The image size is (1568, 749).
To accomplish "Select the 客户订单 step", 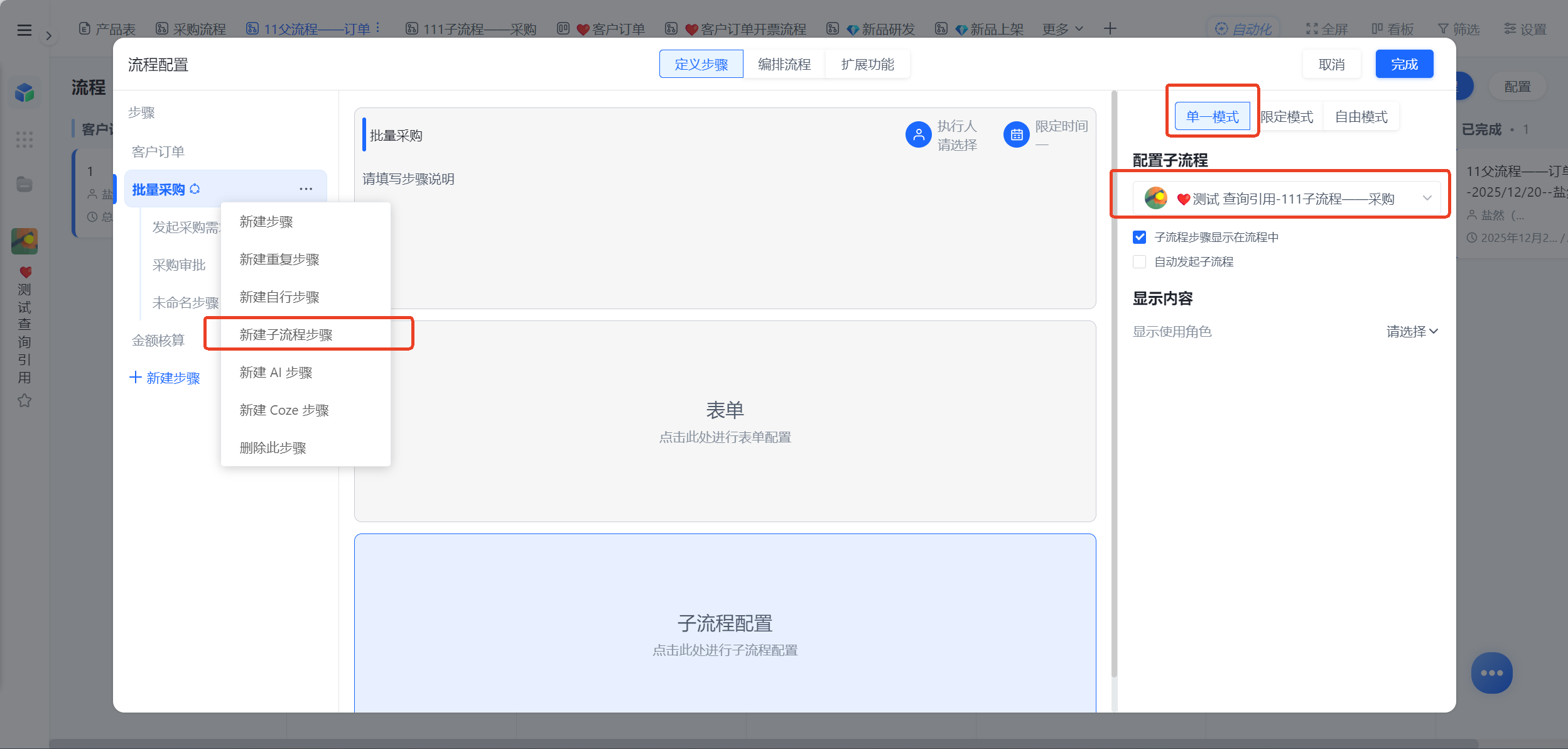I will [158, 151].
